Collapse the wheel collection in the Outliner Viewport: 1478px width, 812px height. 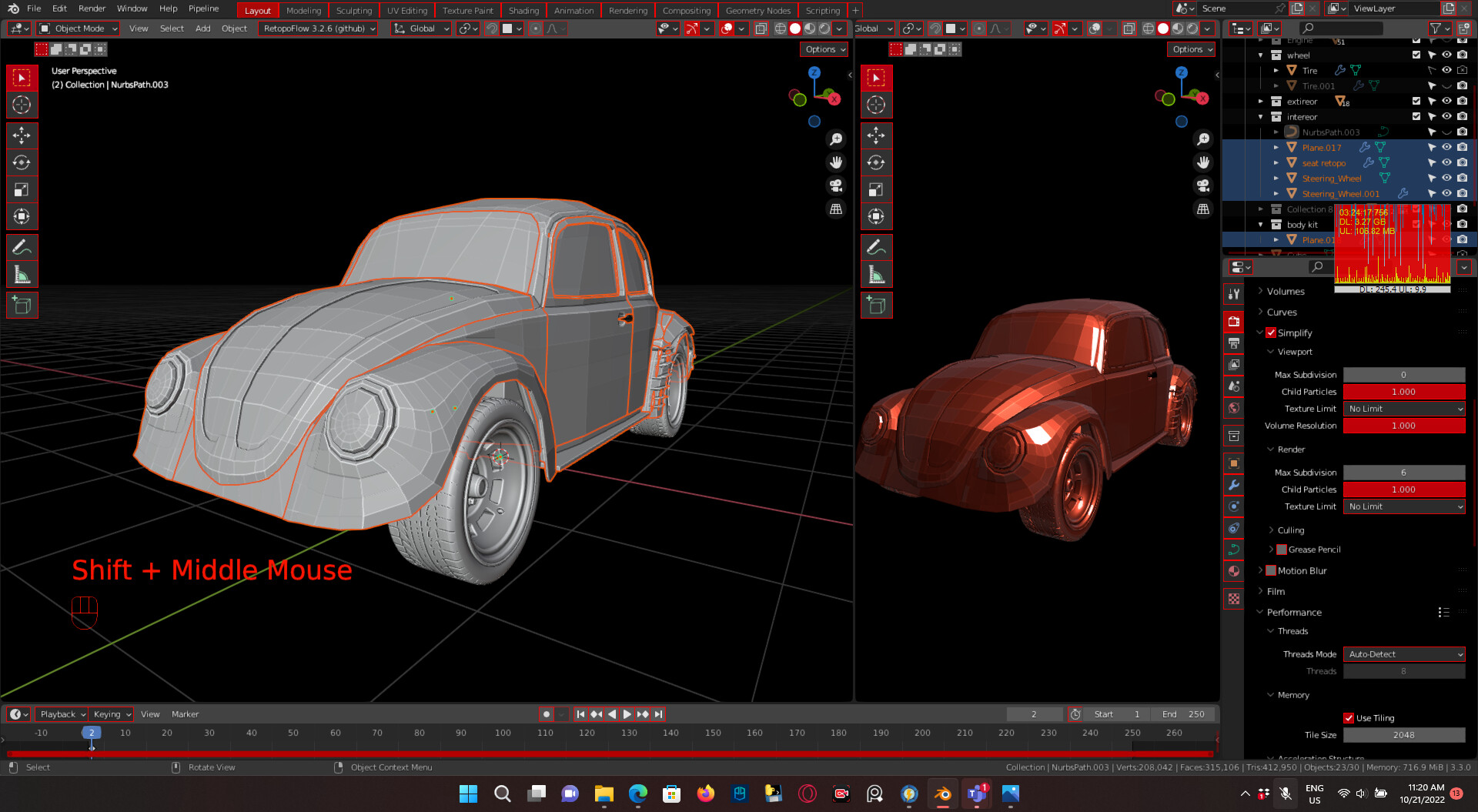click(x=1260, y=55)
